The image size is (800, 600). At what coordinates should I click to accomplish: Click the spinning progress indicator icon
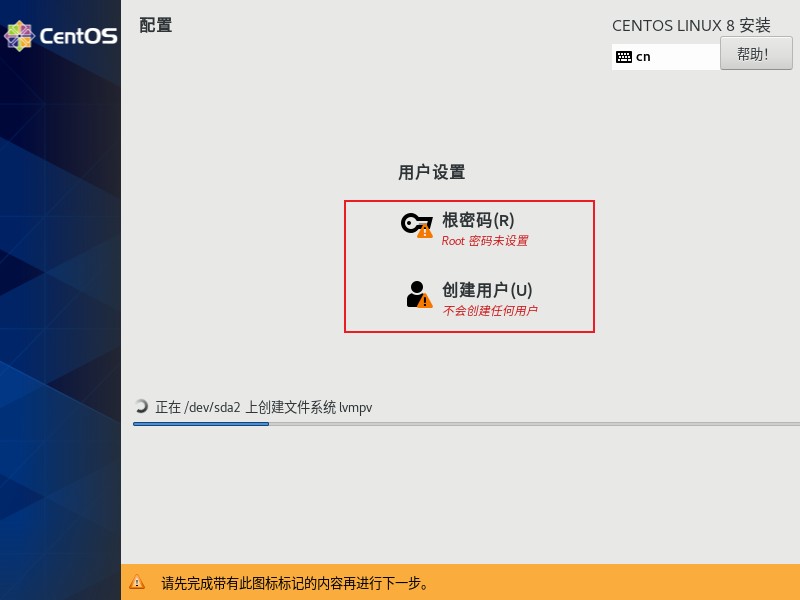point(141,406)
